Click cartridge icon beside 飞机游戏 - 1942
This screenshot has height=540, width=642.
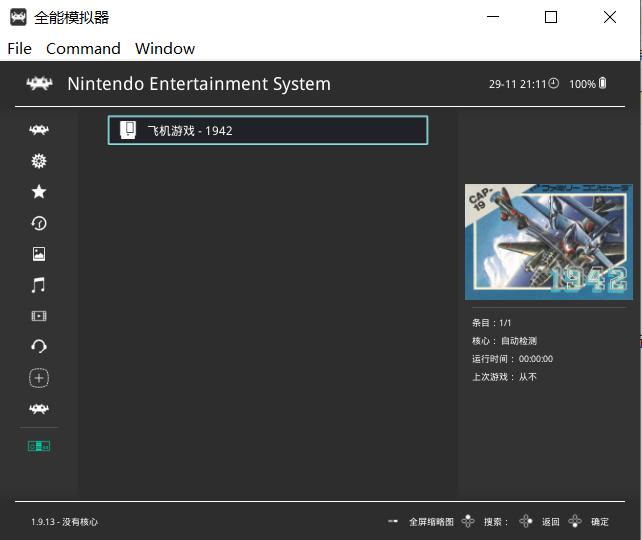coord(128,130)
